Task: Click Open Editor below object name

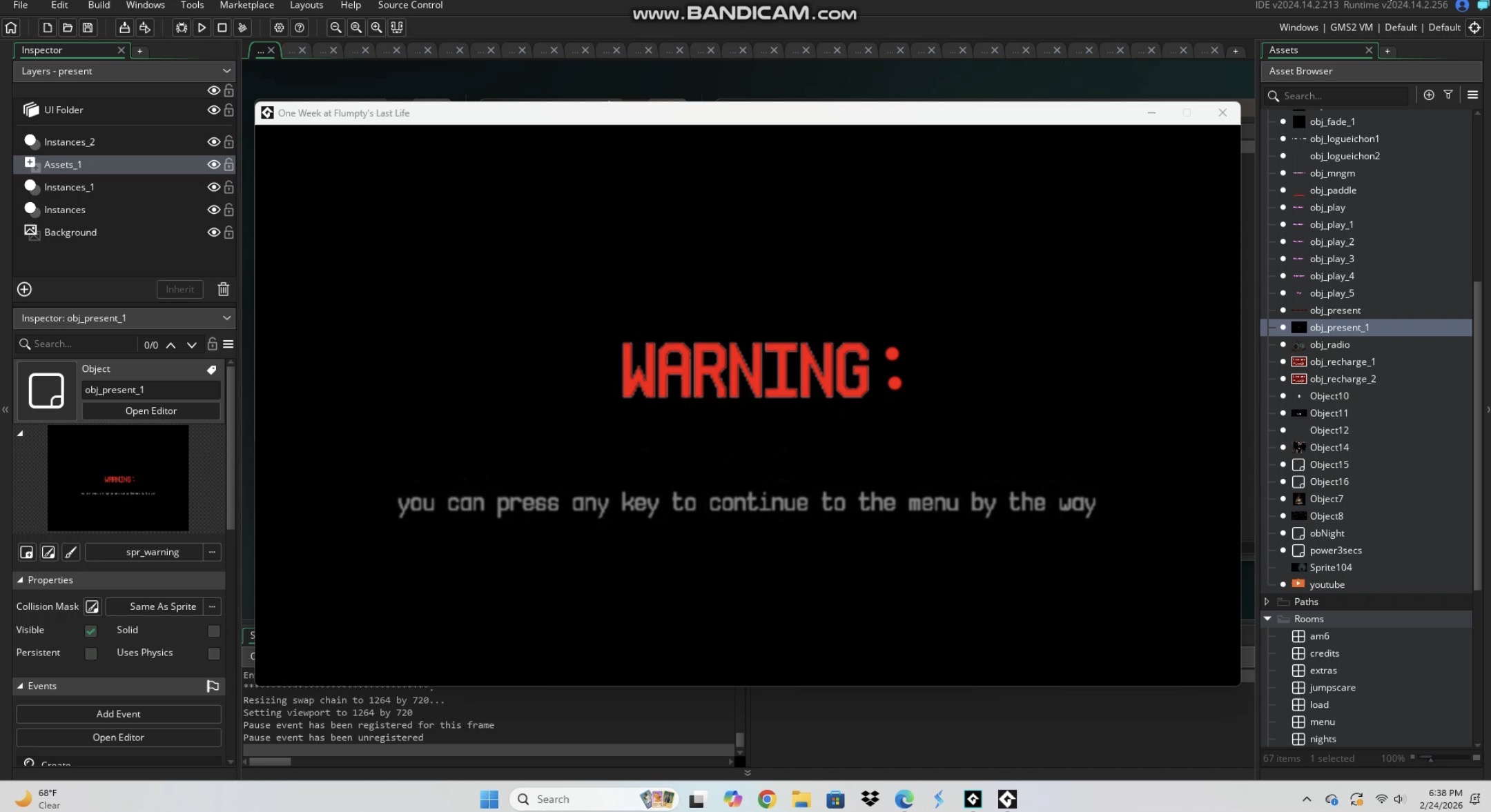Action: [x=150, y=410]
